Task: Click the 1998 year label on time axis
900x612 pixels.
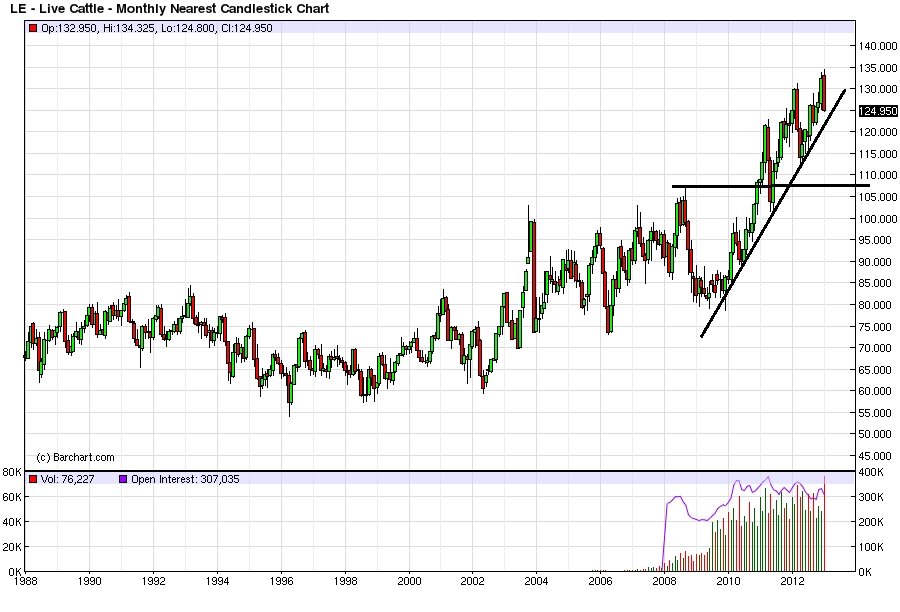Action: coord(346,581)
